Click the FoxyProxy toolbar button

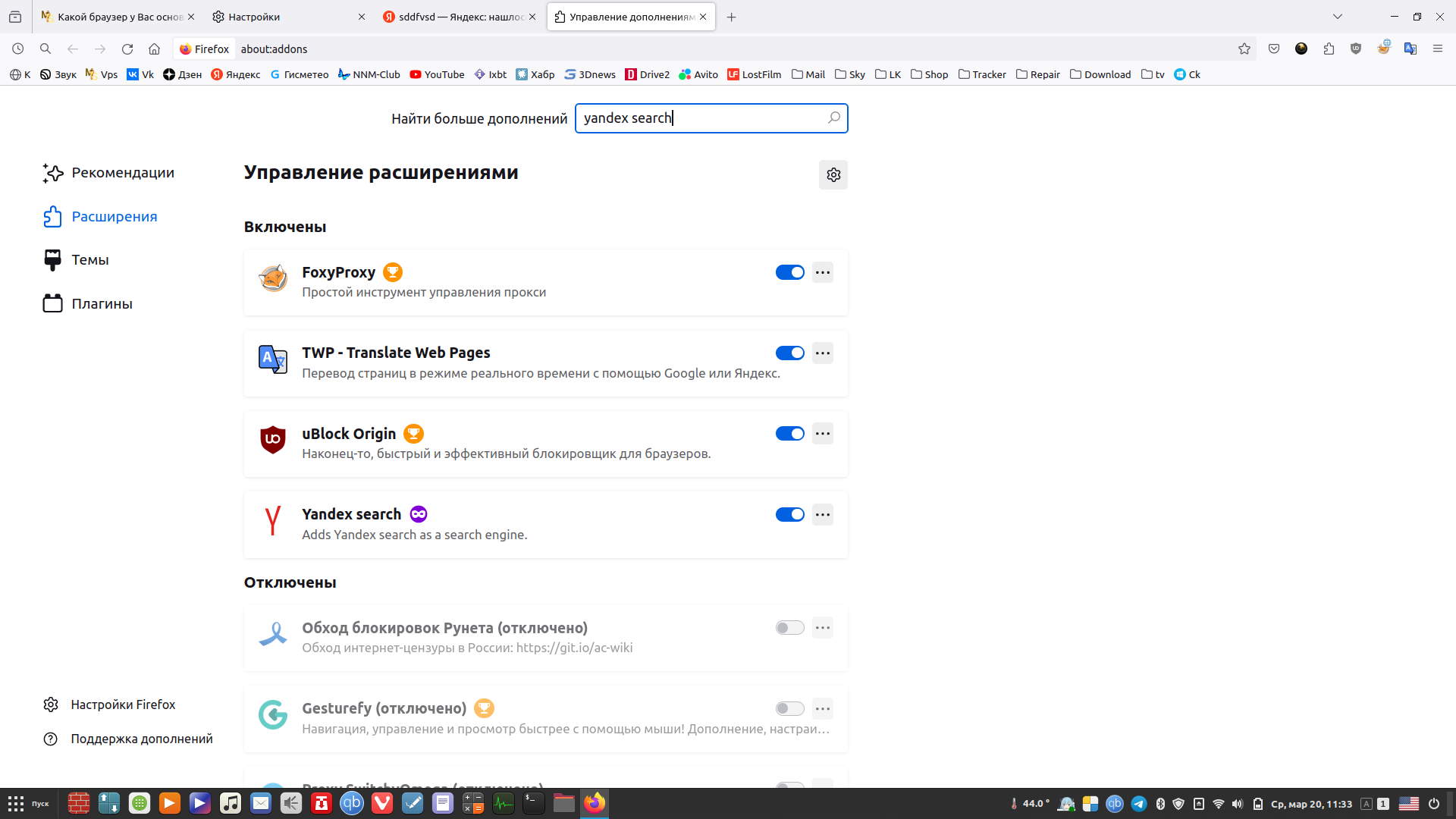coord(1384,48)
